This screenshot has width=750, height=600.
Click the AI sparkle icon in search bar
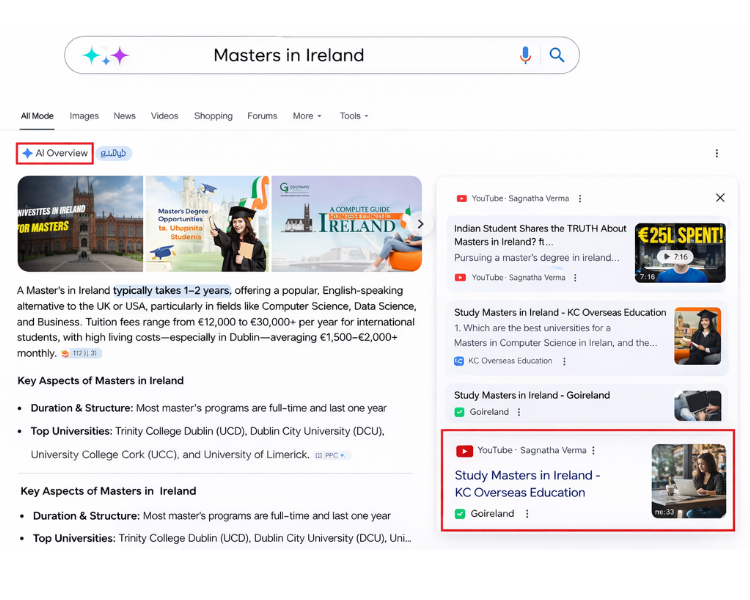(x=106, y=56)
